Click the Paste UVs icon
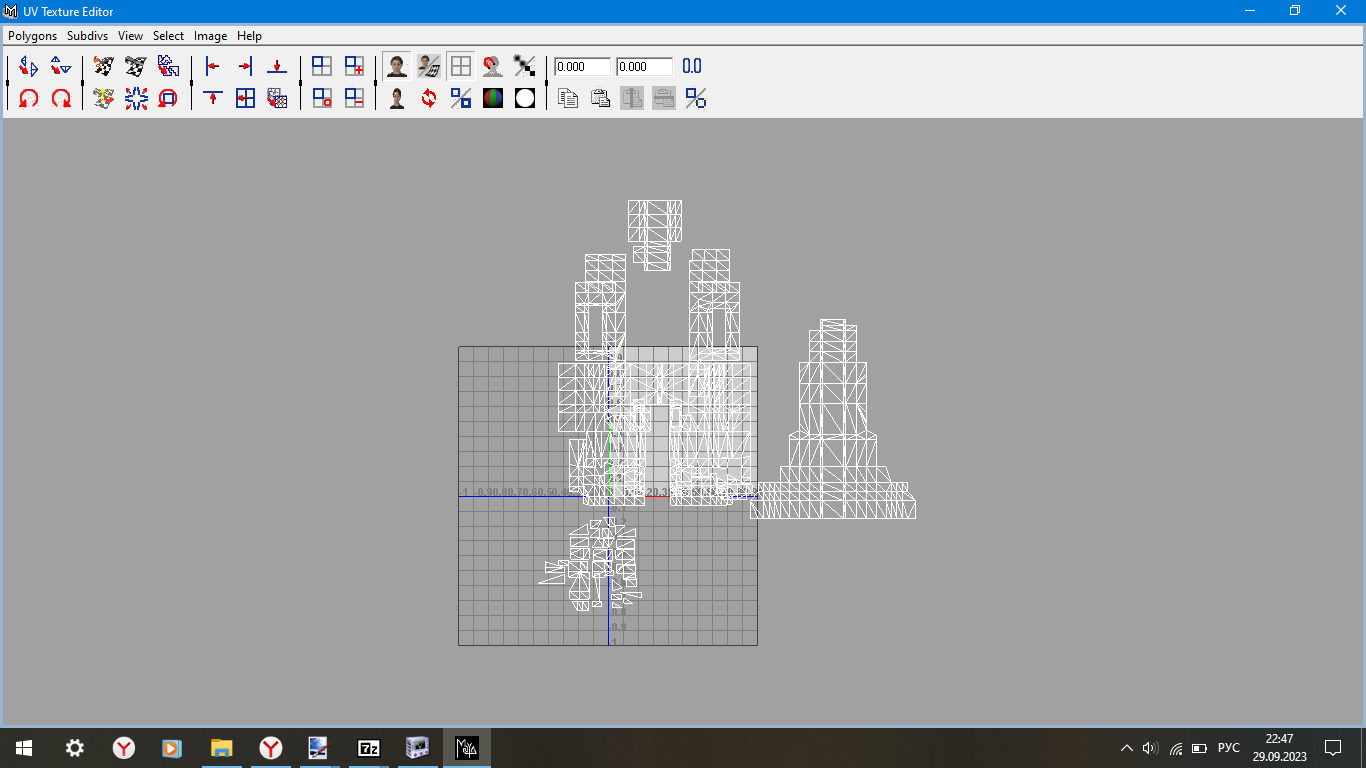Viewport: 1366px width, 768px height. (x=600, y=98)
